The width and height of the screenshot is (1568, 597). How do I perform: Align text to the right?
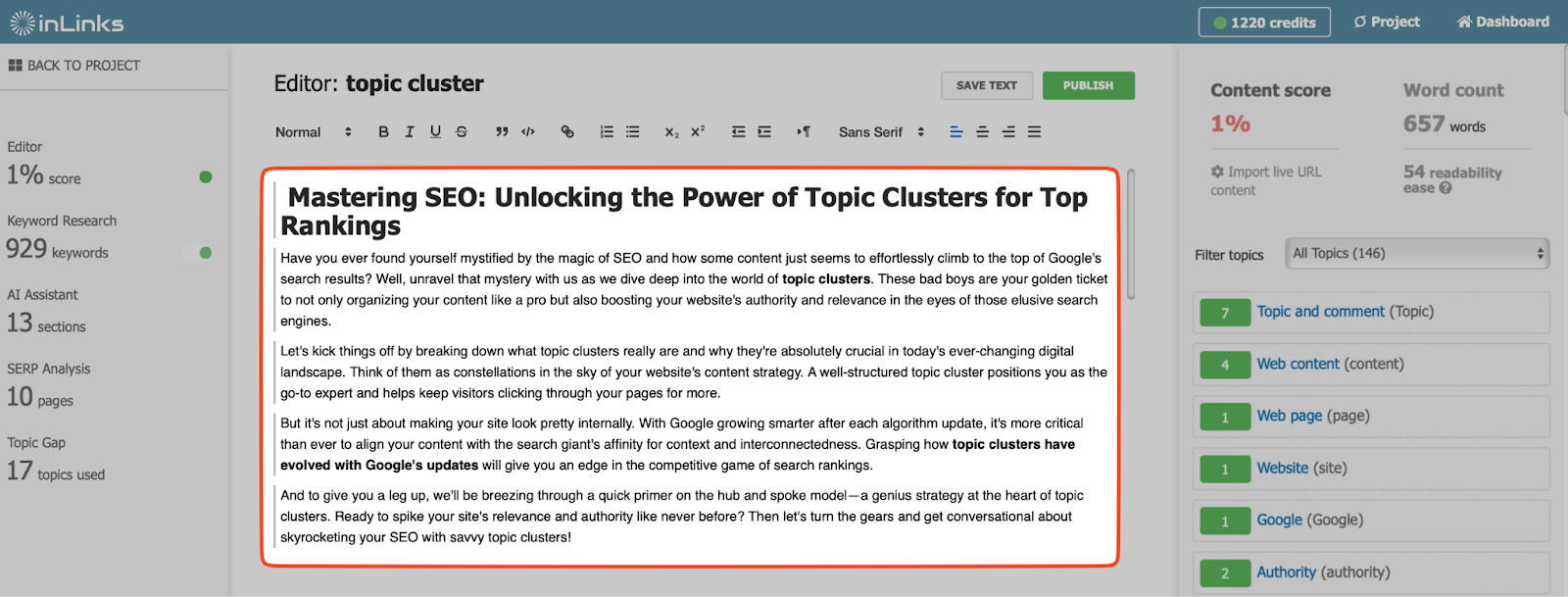pos(1008,132)
